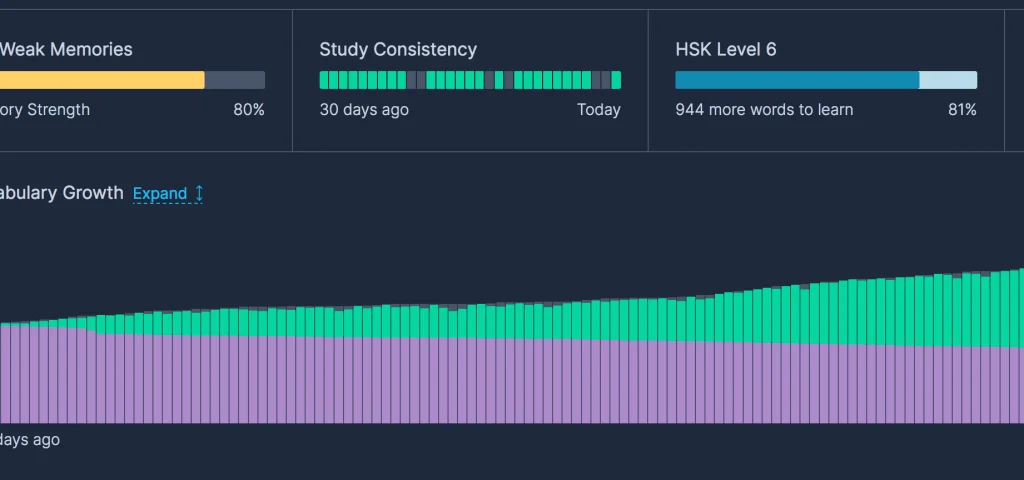Click the first green Study Consistency day segment
Viewport: 1024px width, 480px height.
pyautogui.click(x=325, y=80)
